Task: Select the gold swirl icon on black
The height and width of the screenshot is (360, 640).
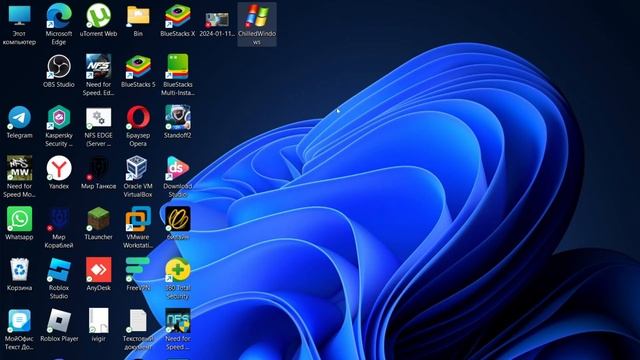Action: click(x=178, y=219)
